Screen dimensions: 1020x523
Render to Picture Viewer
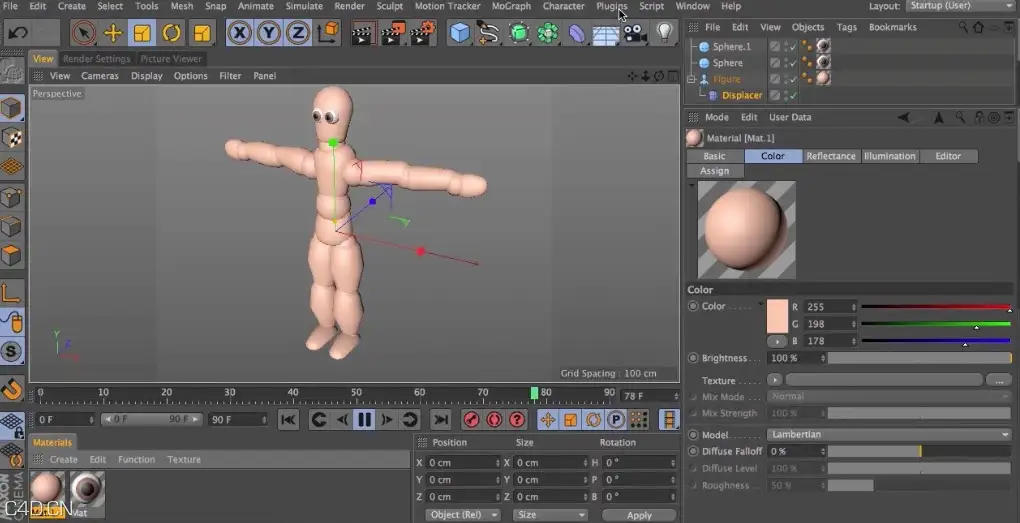click(393, 33)
